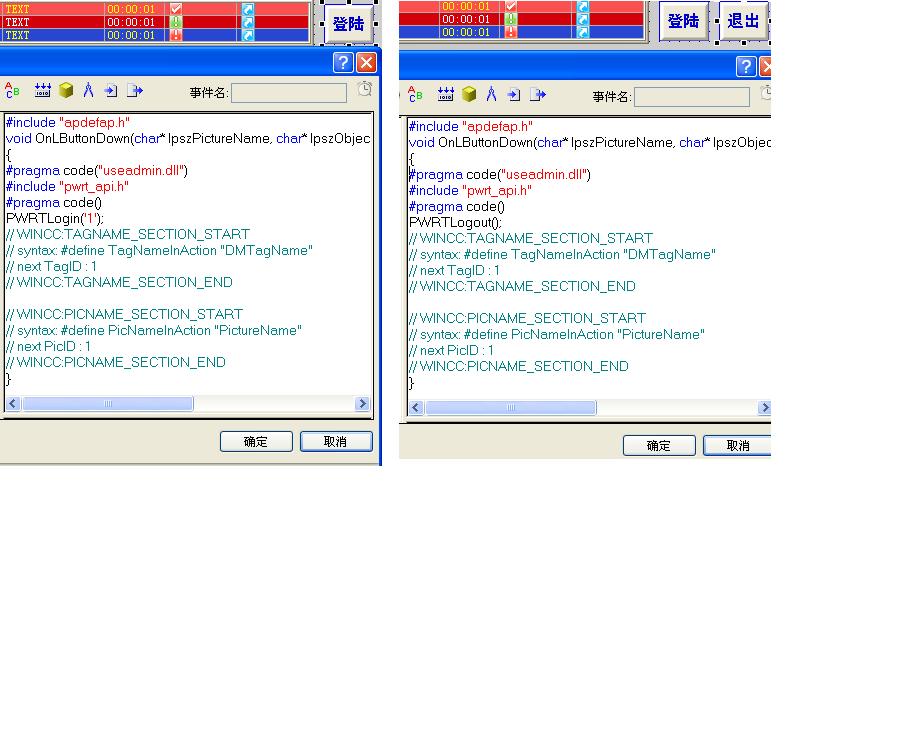920x752 pixels.
Task: Click the export action icon in right editor
Action: tap(538, 94)
